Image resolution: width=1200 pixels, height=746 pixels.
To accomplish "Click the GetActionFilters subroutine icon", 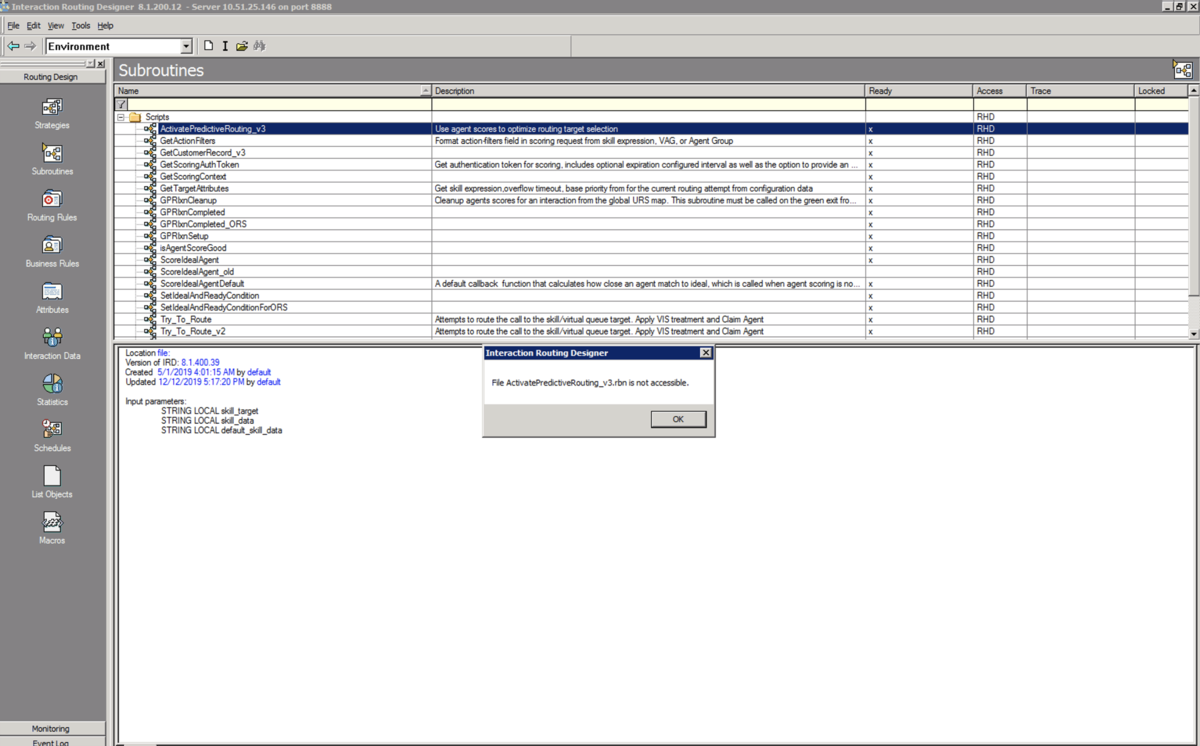I will tap(150, 141).
